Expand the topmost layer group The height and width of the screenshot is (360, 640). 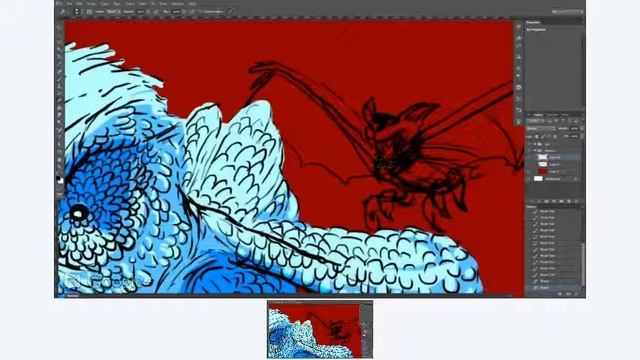[x=535, y=144]
